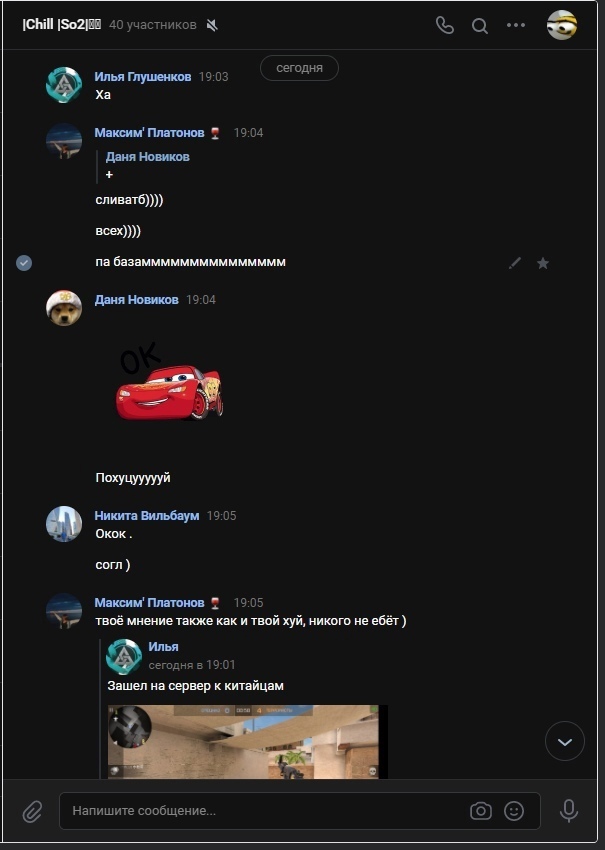Open the emoji smiley picker
Screen dimensions: 605x850
coord(514,811)
